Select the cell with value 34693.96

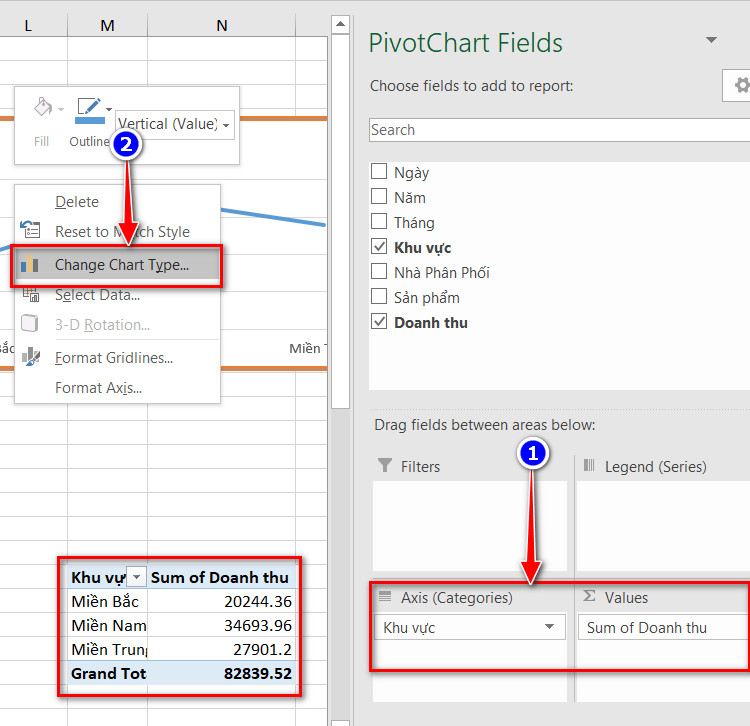pos(221,626)
